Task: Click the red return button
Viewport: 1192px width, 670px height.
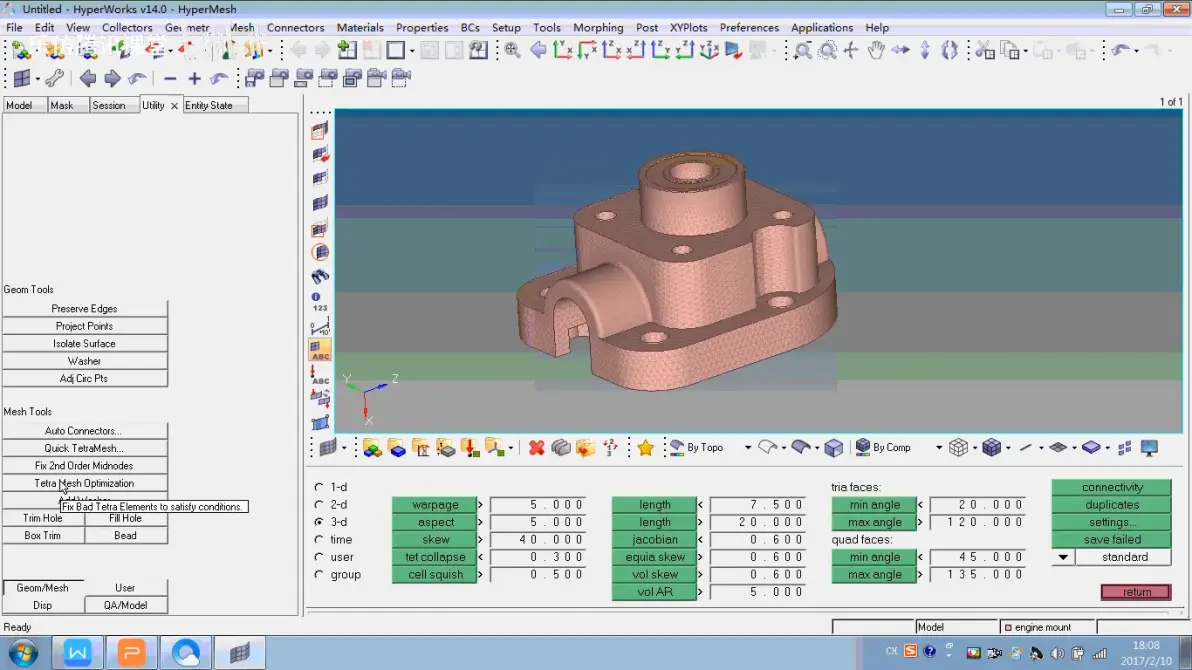Action: pos(1136,592)
